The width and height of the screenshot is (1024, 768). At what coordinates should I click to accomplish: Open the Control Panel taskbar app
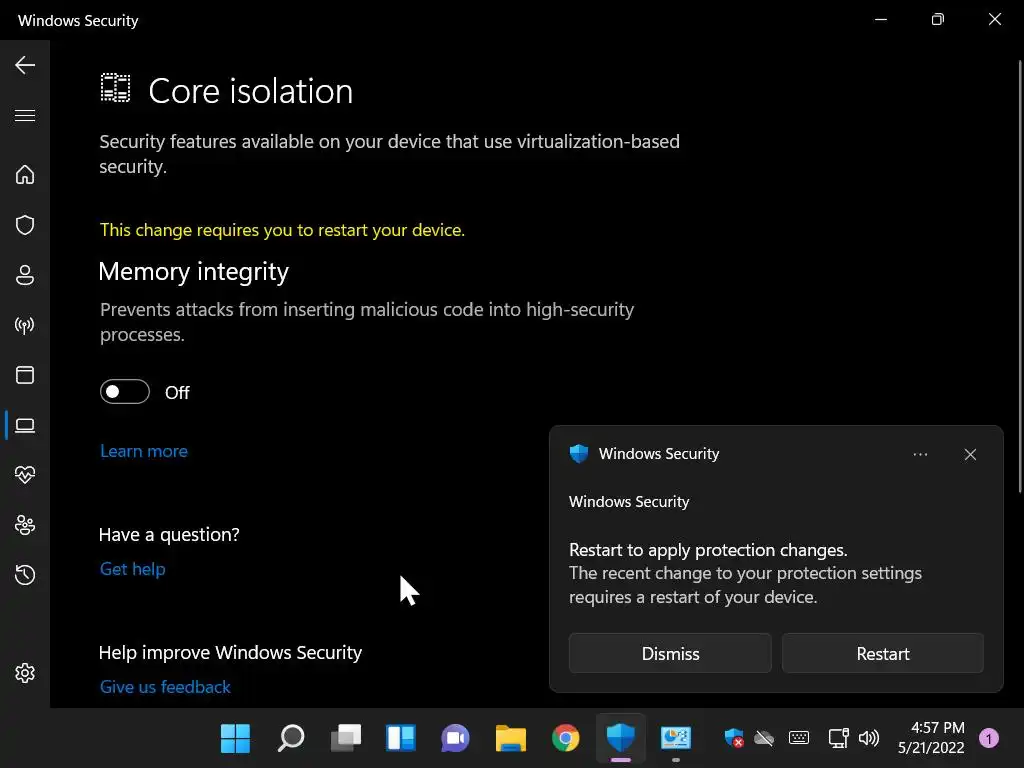click(x=675, y=739)
